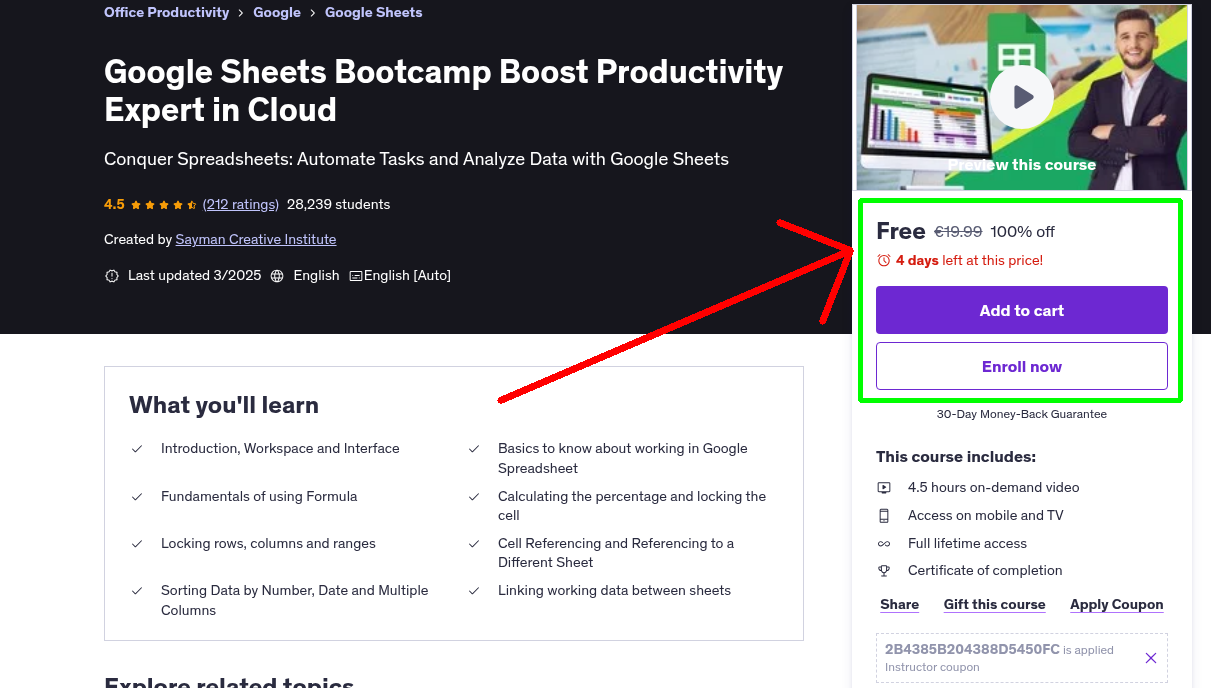Click Access on mobile and TV text
Screen dimensions: 1211x688
point(986,515)
